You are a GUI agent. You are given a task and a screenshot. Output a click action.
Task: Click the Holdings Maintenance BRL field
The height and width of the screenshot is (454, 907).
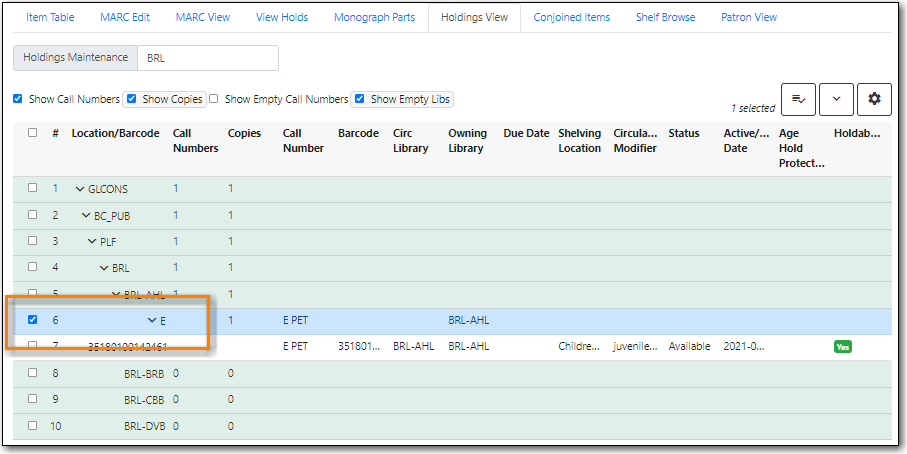point(207,58)
